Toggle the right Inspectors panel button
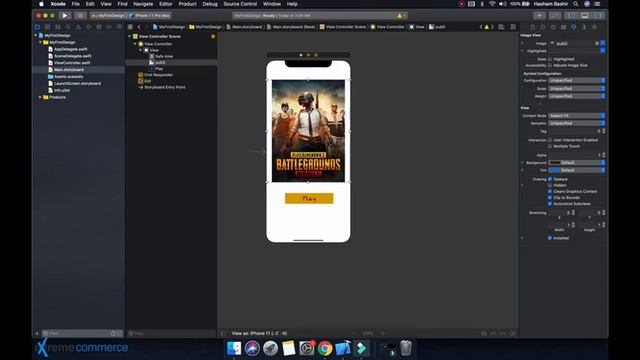Image resolution: width=640 pixels, height=360 pixels. point(599,16)
